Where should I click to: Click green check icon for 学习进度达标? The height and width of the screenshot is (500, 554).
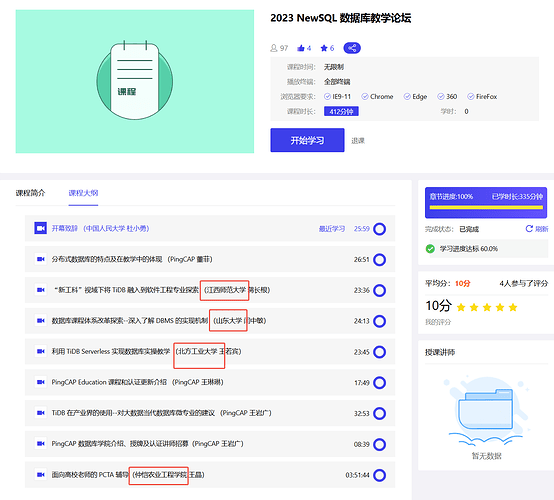(x=430, y=249)
